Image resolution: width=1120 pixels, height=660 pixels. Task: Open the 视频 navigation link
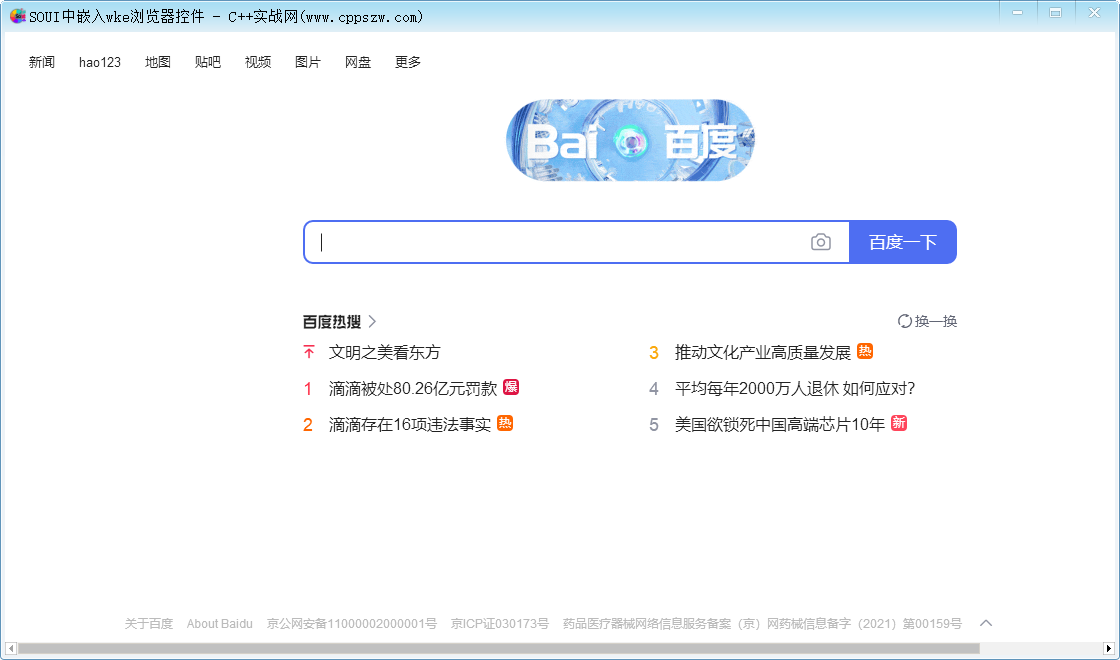258,62
